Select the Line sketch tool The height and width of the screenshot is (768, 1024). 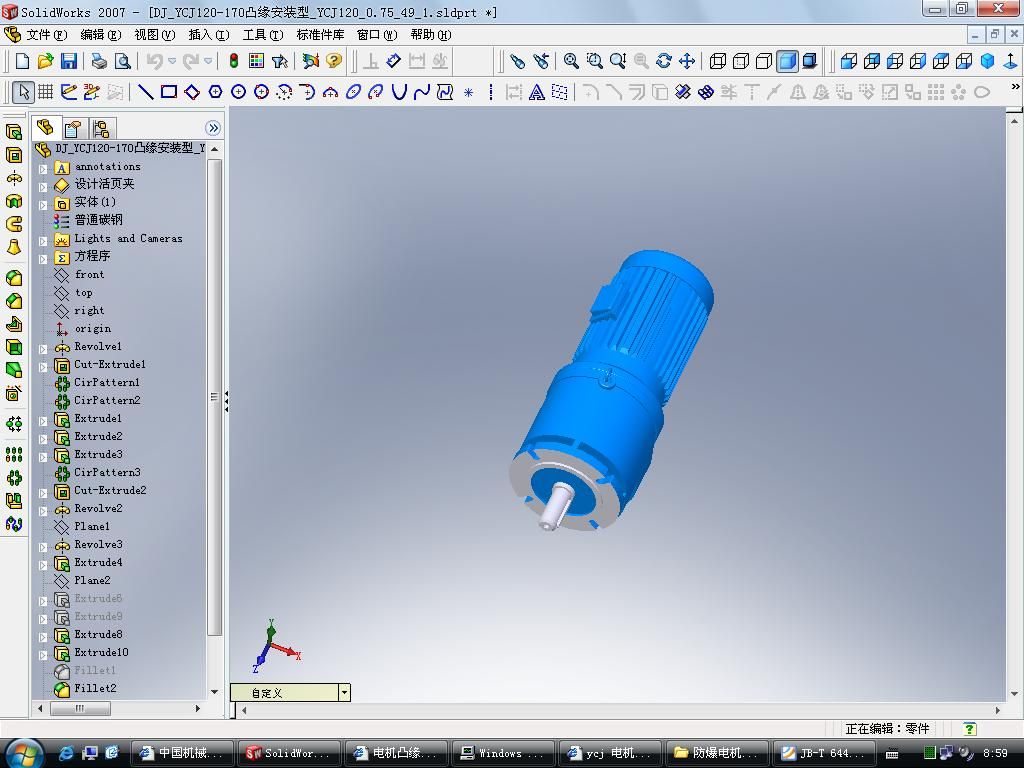(145, 92)
